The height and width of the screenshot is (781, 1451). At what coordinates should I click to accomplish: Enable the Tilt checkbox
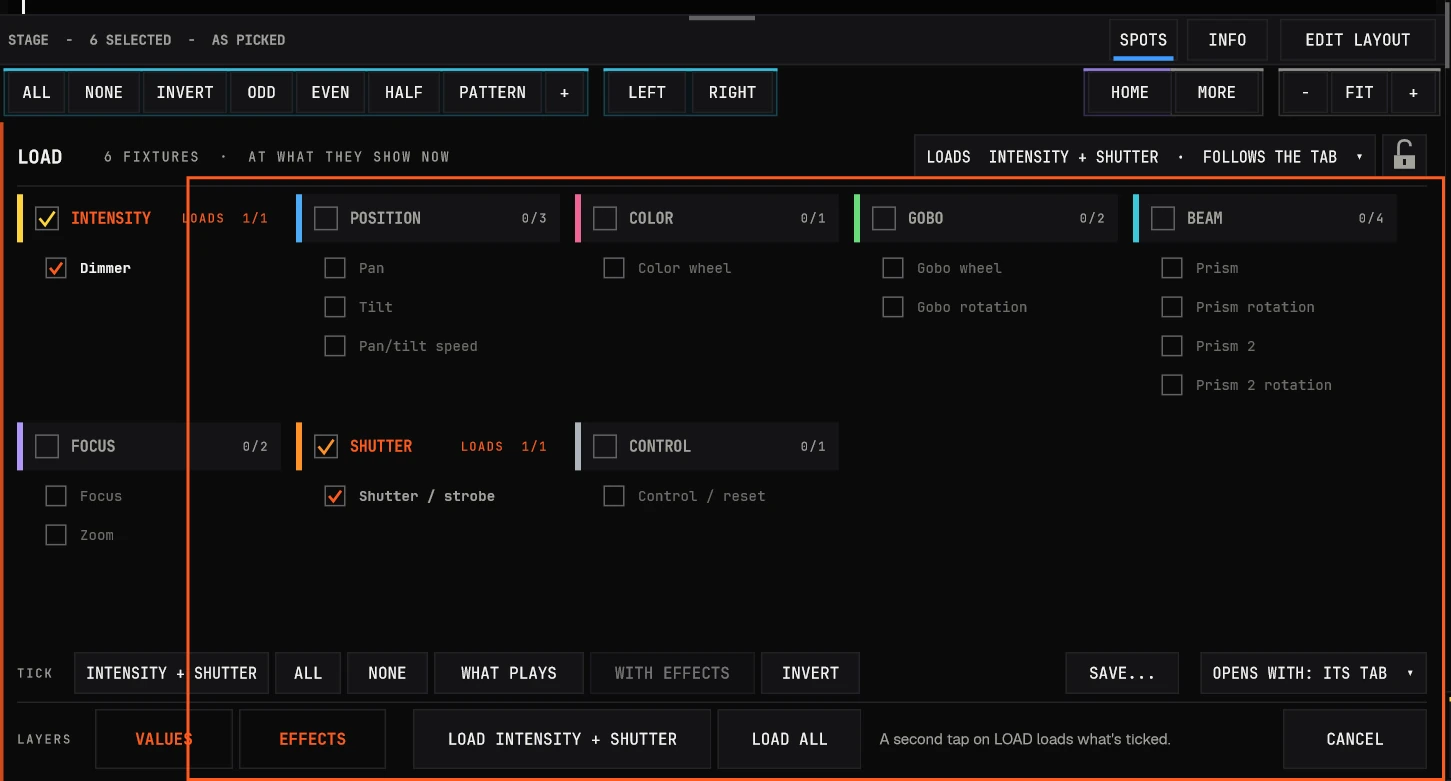tap(335, 307)
